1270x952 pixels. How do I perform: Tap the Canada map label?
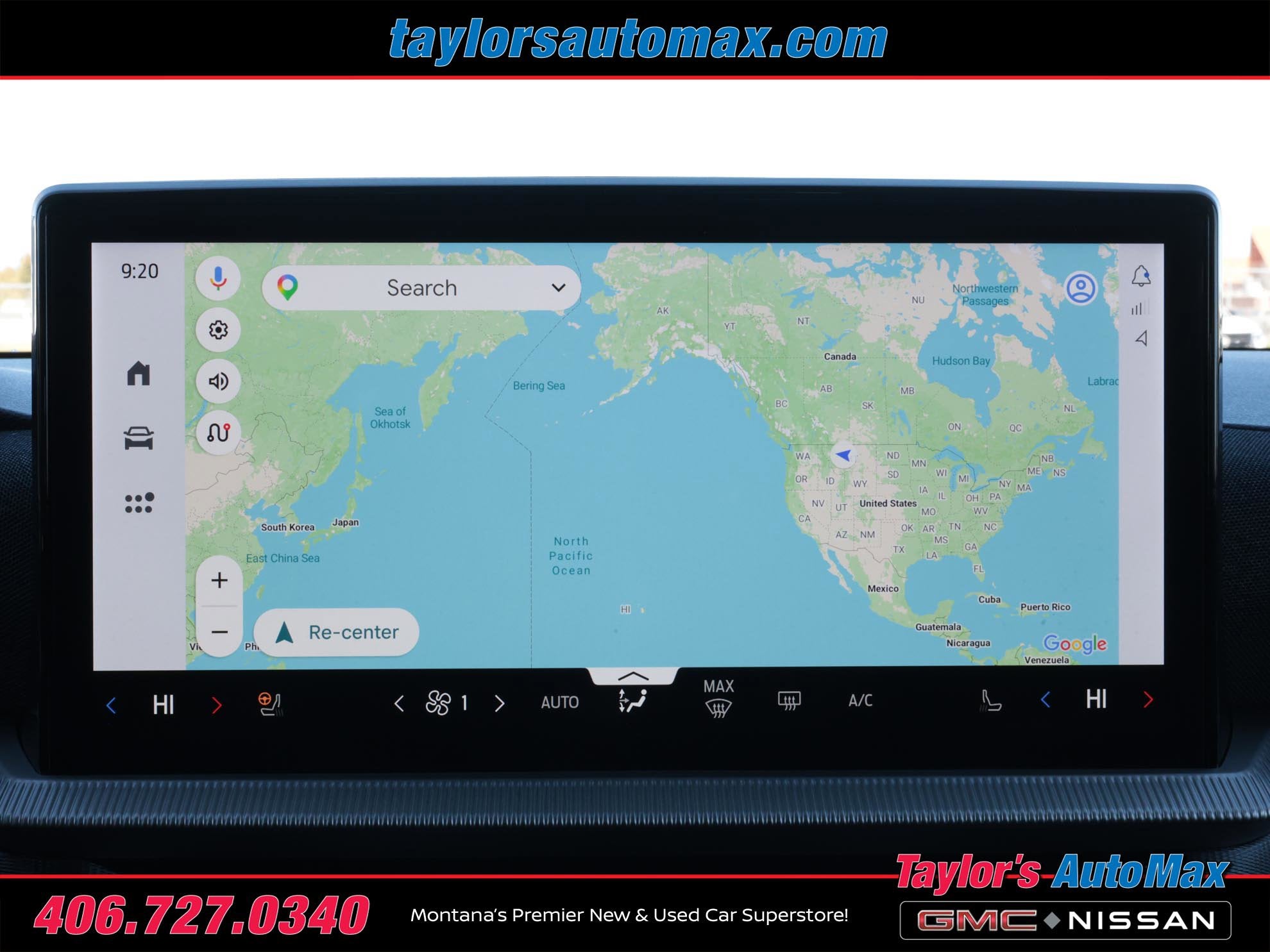[840, 356]
